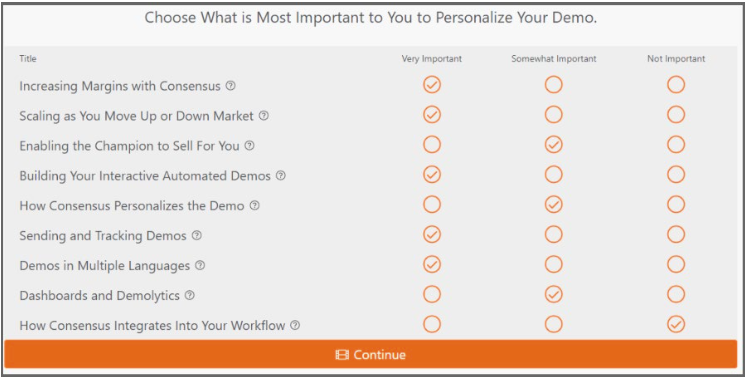Mark How Consensus Personalizes the Demo as Very Important

(x=432, y=205)
